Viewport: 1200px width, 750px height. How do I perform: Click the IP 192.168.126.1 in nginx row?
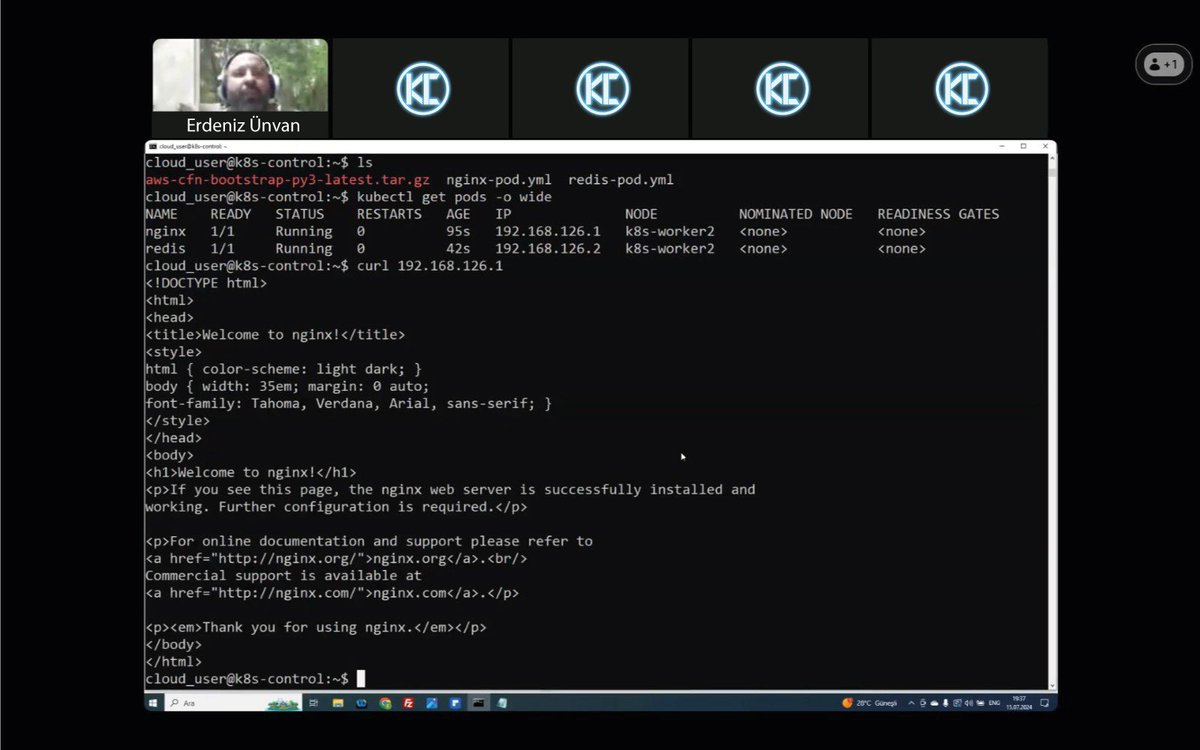tap(548, 231)
